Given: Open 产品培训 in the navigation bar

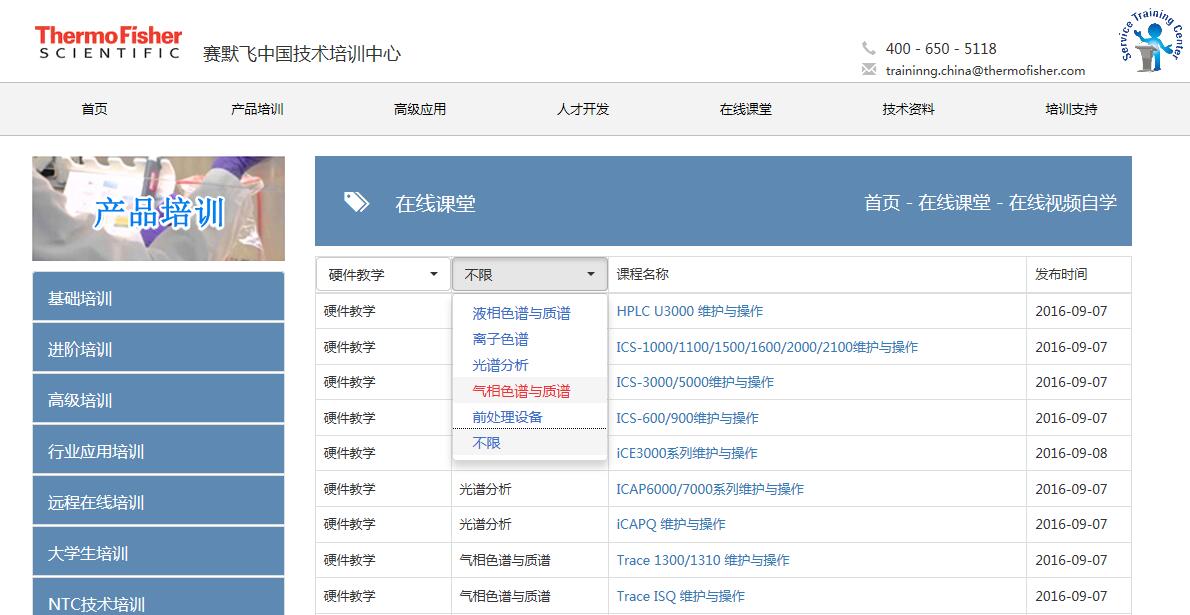Looking at the screenshot, I should coord(257,109).
